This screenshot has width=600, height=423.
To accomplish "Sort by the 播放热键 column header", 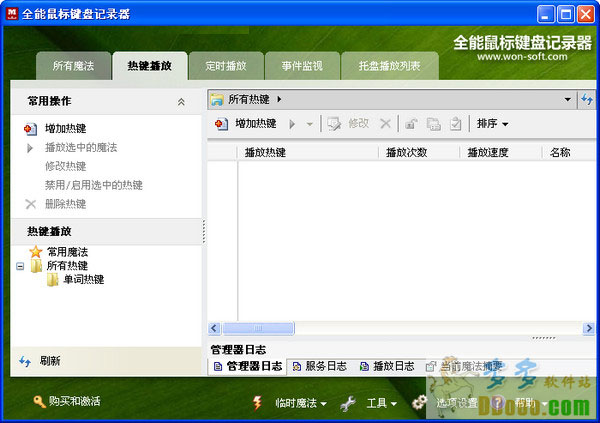I will (308, 153).
